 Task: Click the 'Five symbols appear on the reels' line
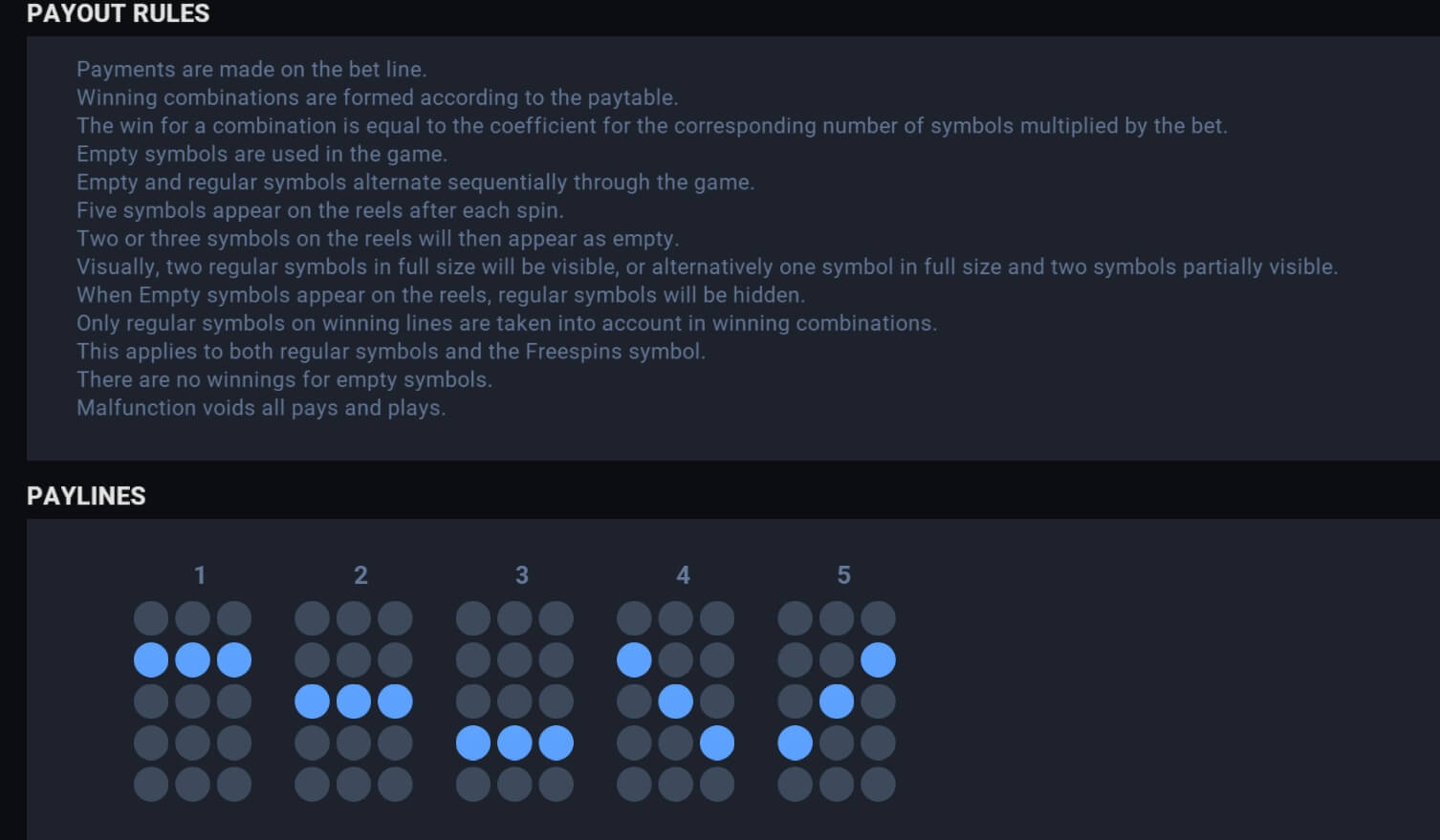(320, 210)
